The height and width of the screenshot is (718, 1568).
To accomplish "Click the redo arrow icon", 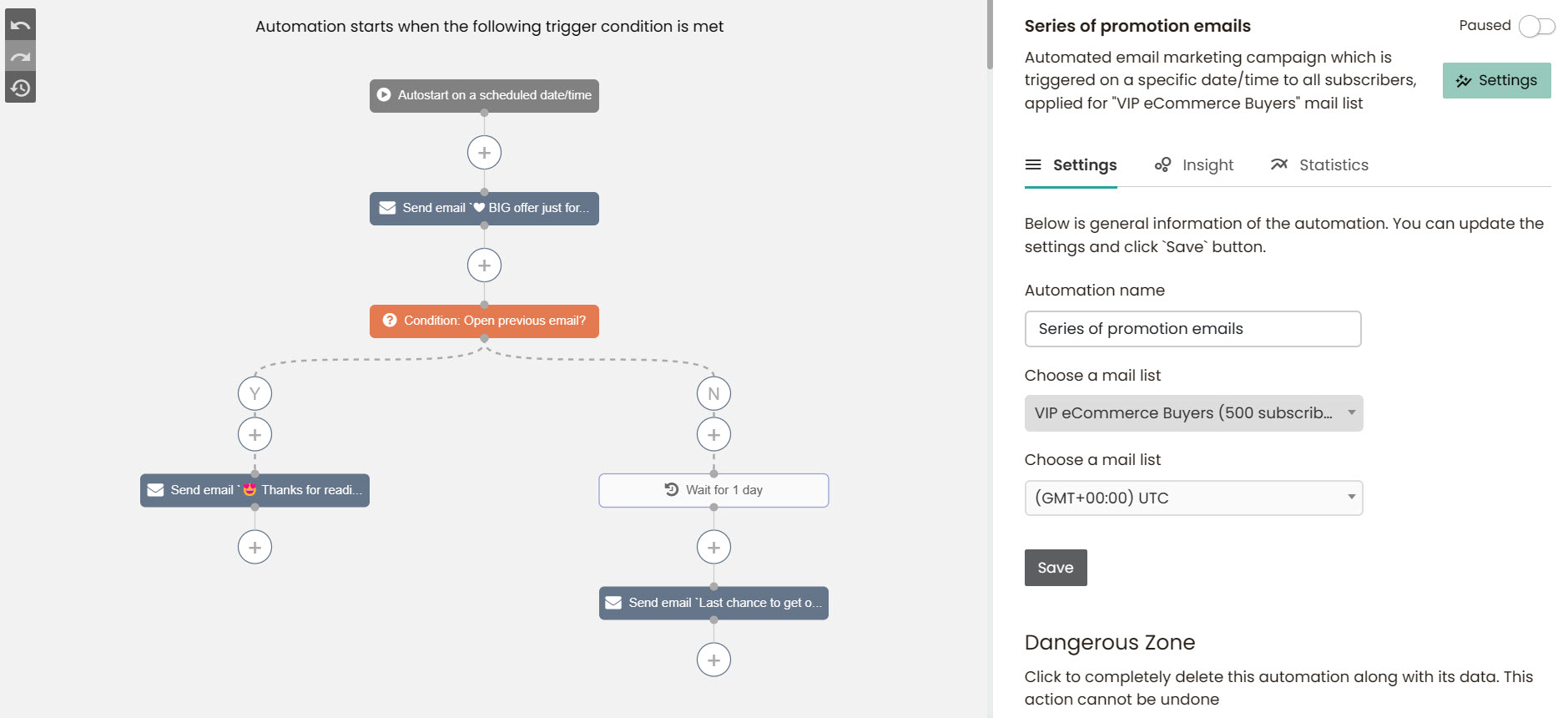I will (20, 57).
